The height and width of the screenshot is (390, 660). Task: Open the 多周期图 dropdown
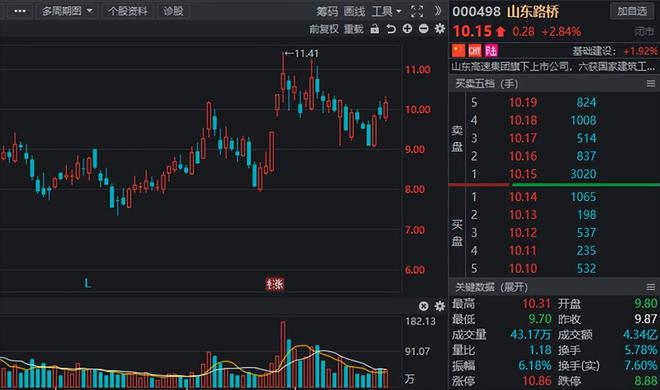tap(67, 11)
